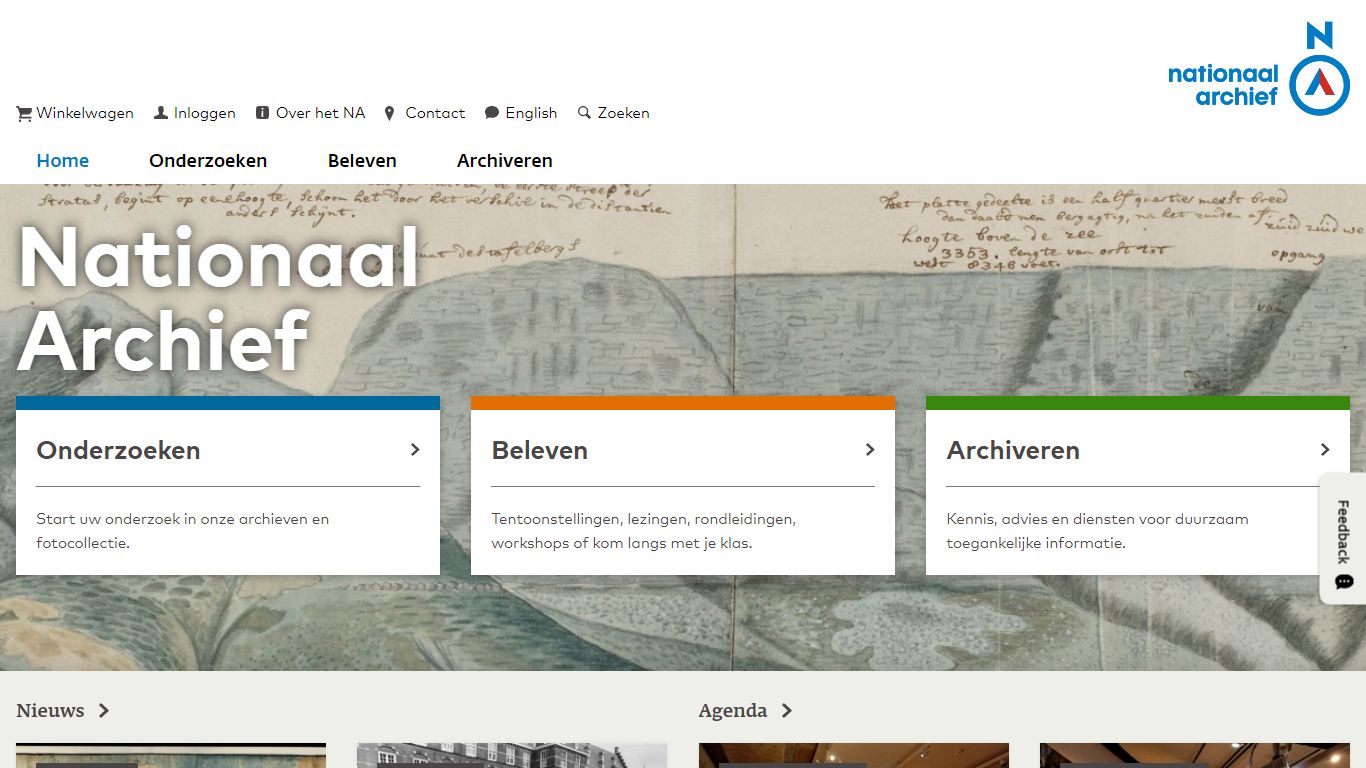The image size is (1366, 768).
Task: Open Archiveren in the main menu
Action: coord(505,161)
